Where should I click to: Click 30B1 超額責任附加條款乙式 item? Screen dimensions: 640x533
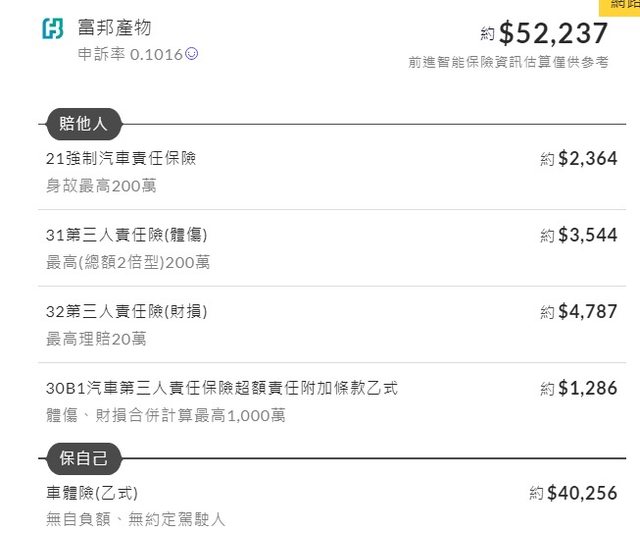(222, 388)
